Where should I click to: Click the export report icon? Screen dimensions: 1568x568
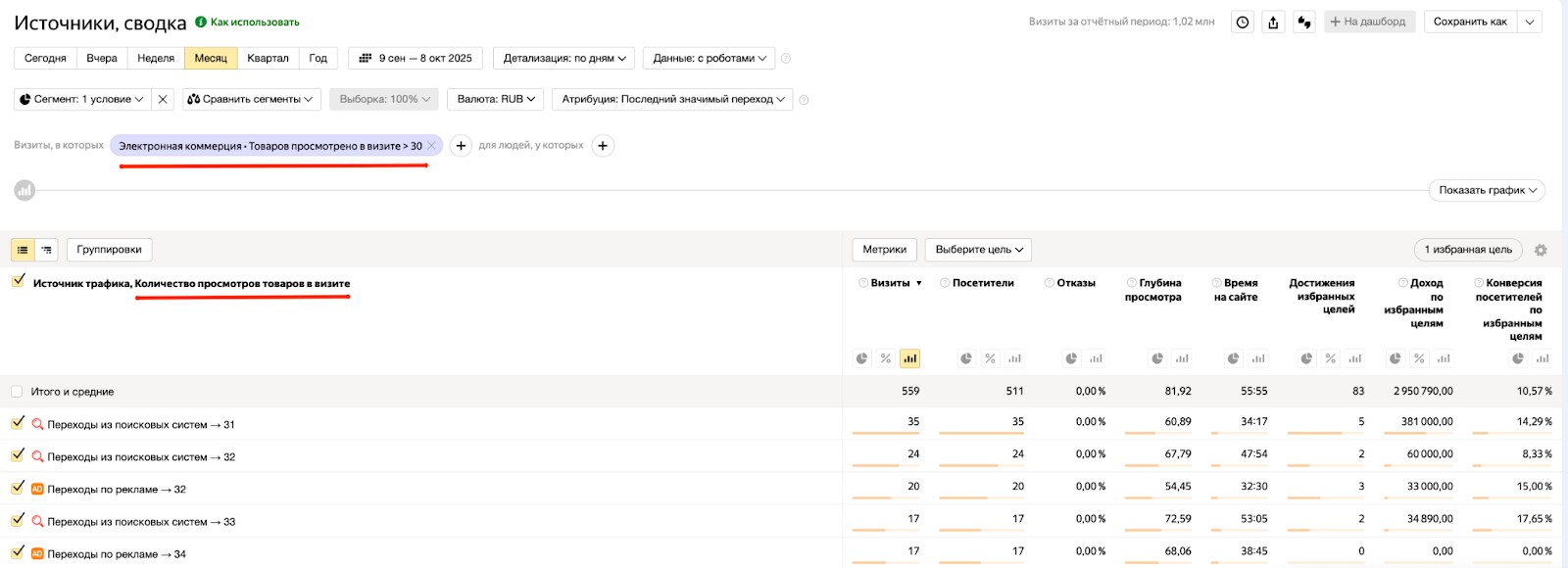coord(1273,22)
